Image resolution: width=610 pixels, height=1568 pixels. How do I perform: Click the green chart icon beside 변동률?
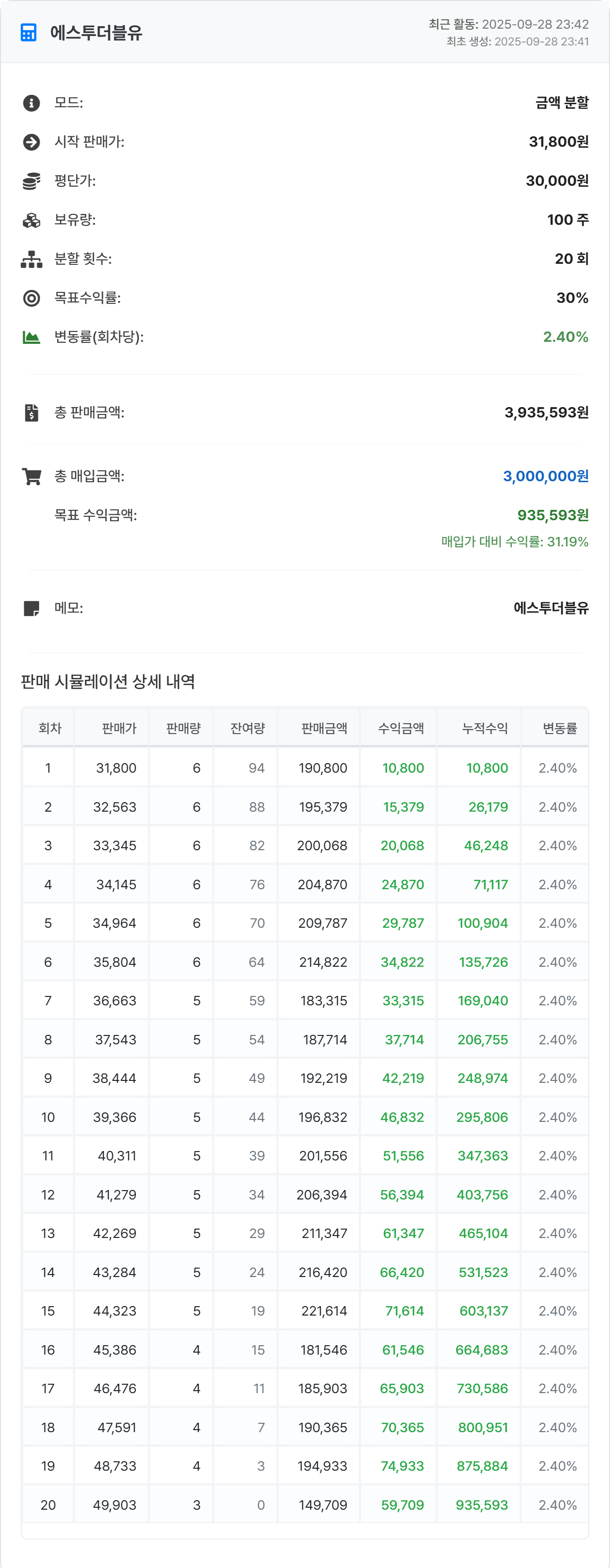pyautogui.click(x=31, y=337)
